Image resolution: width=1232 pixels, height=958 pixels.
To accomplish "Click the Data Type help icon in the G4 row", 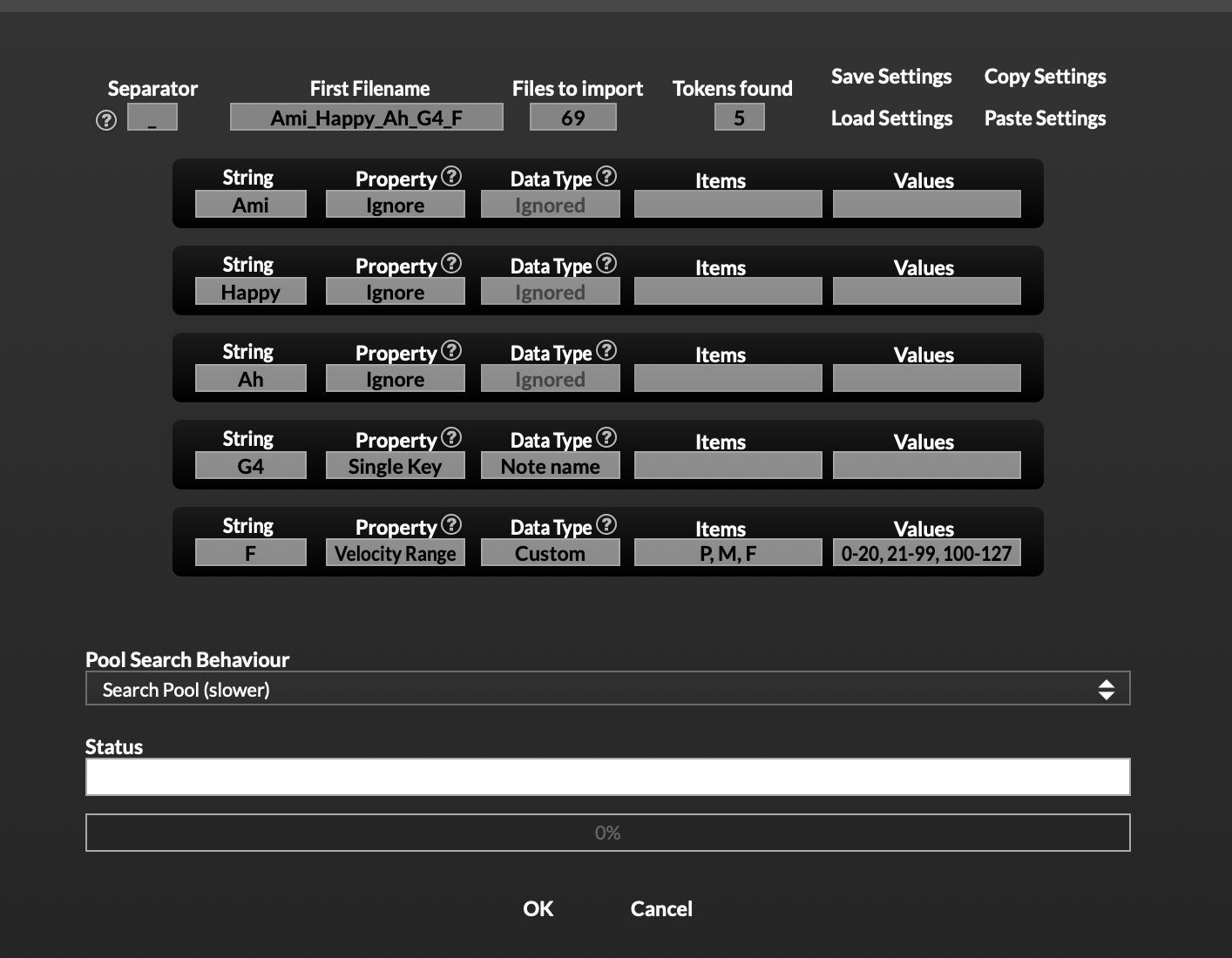I will [x=607, y=437].
